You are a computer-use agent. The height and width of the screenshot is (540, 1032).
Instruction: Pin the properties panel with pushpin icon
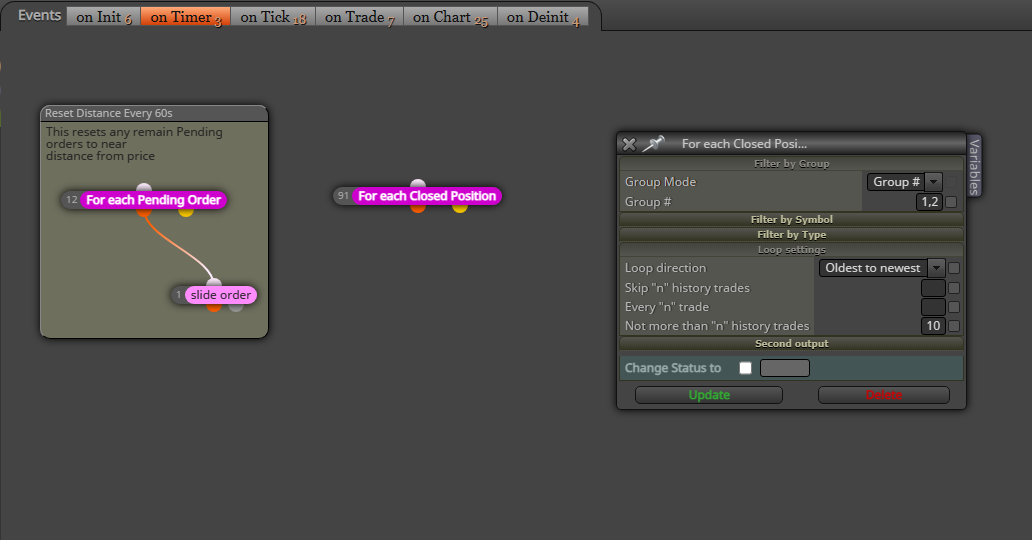(x=654, y=144)
